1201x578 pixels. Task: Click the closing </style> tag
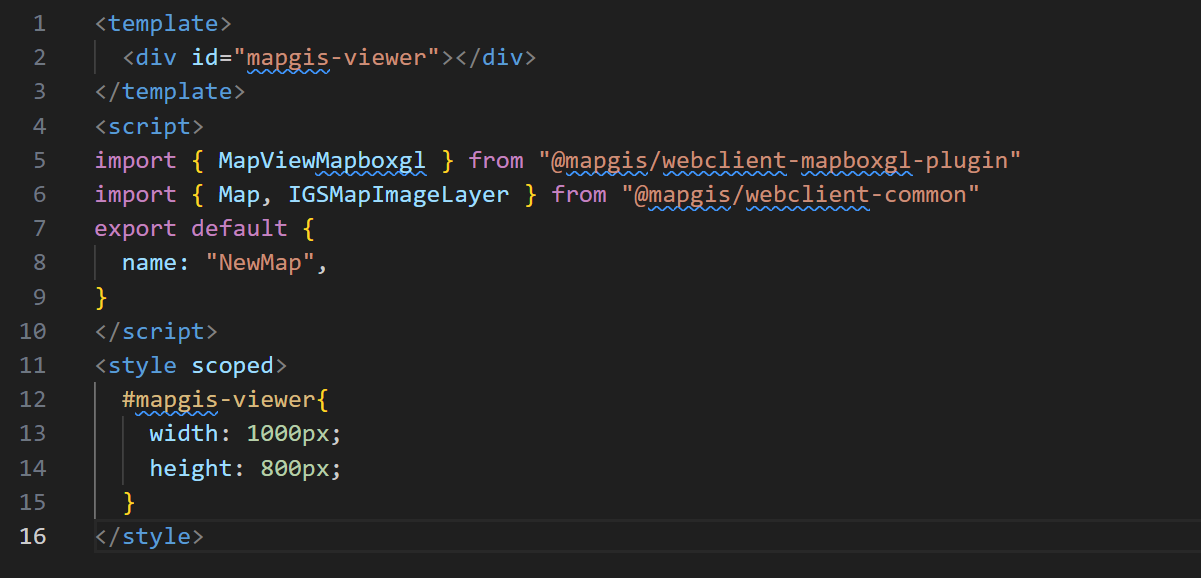tap(149, 536)
